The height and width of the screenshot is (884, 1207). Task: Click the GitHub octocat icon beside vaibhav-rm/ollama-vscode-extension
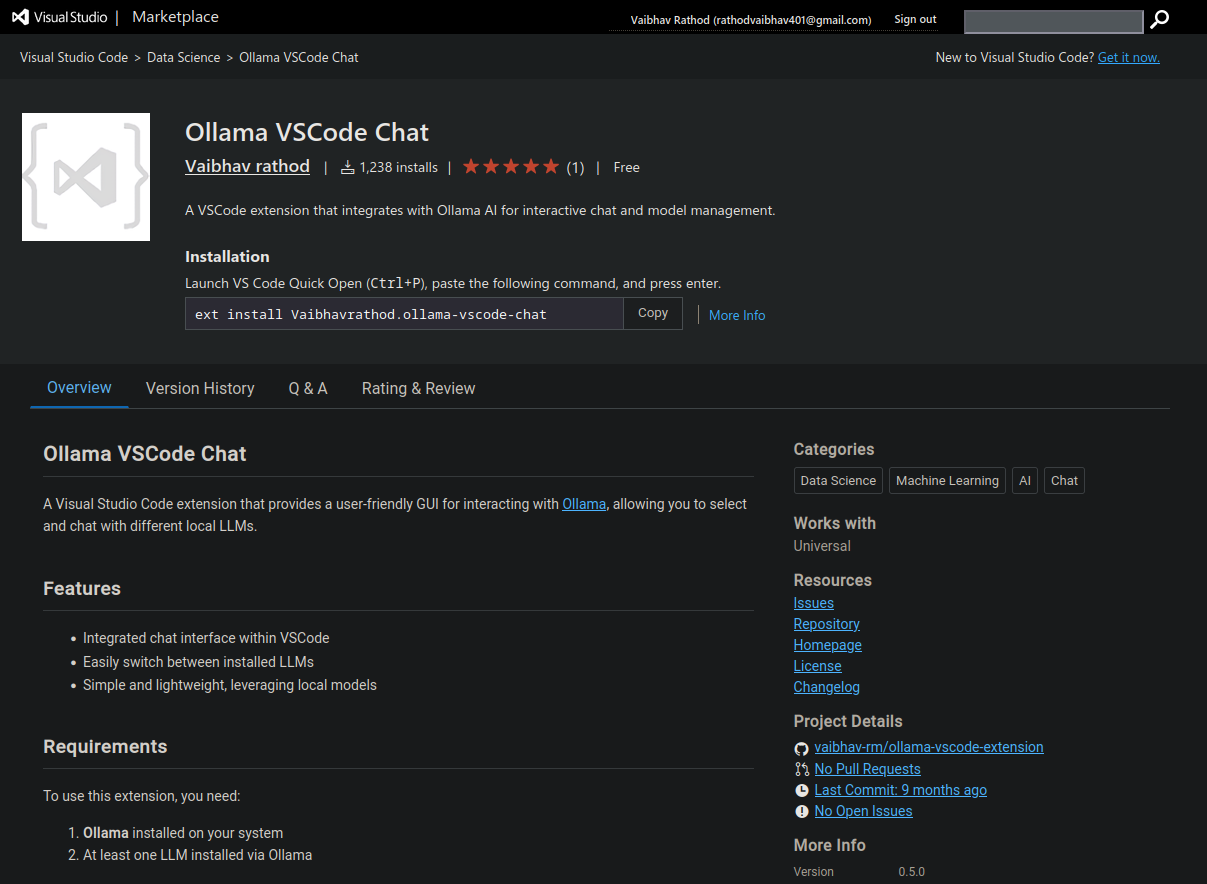tap(801, 748)
